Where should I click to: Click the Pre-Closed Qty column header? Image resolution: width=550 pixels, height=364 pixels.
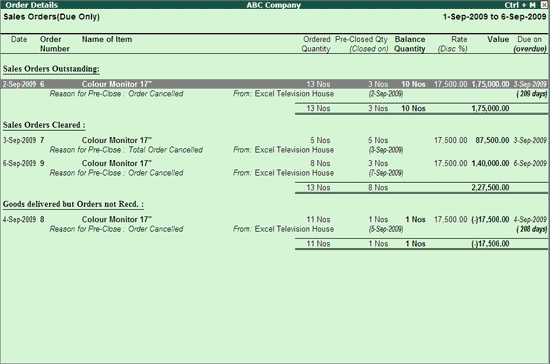tap(361, 44)
